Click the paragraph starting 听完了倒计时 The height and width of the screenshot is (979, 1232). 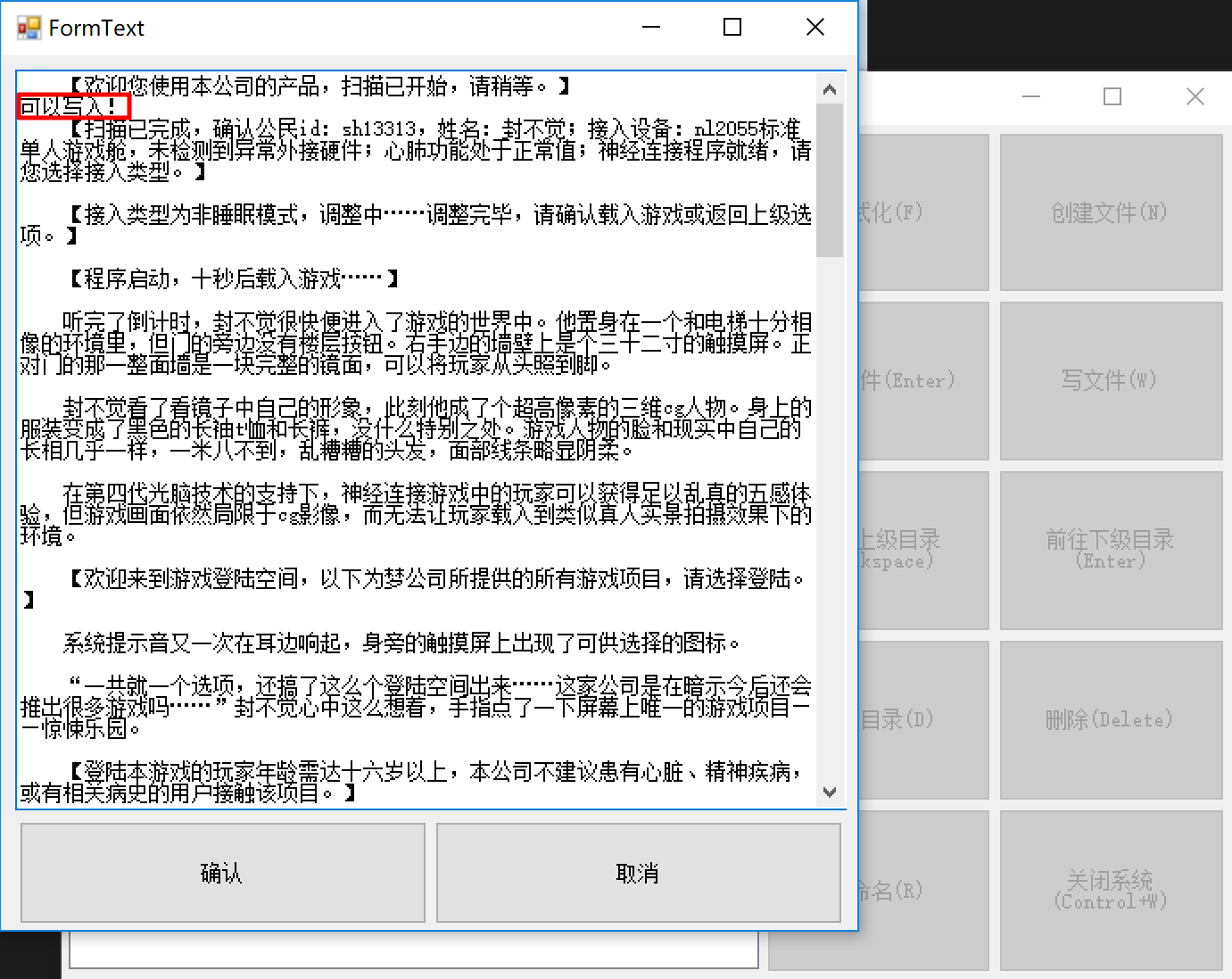tap(416, 344)
